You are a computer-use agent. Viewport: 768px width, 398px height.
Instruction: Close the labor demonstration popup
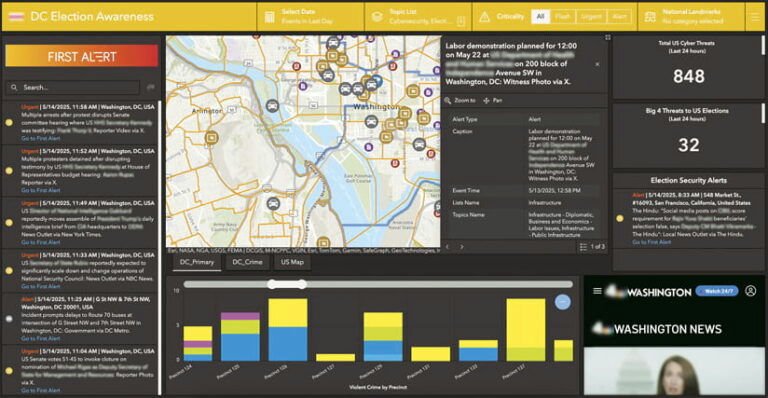[x=597, y=64]
